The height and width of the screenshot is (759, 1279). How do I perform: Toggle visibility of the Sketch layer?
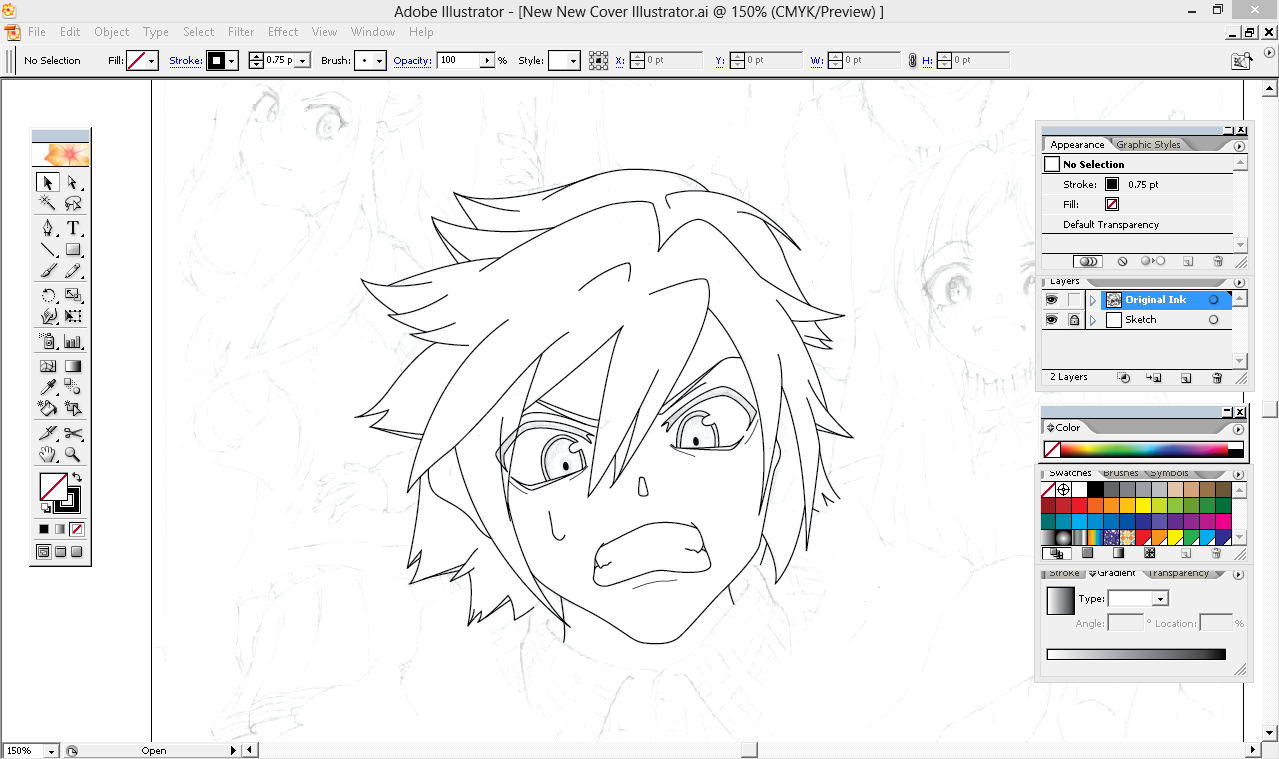[1052, 320]
